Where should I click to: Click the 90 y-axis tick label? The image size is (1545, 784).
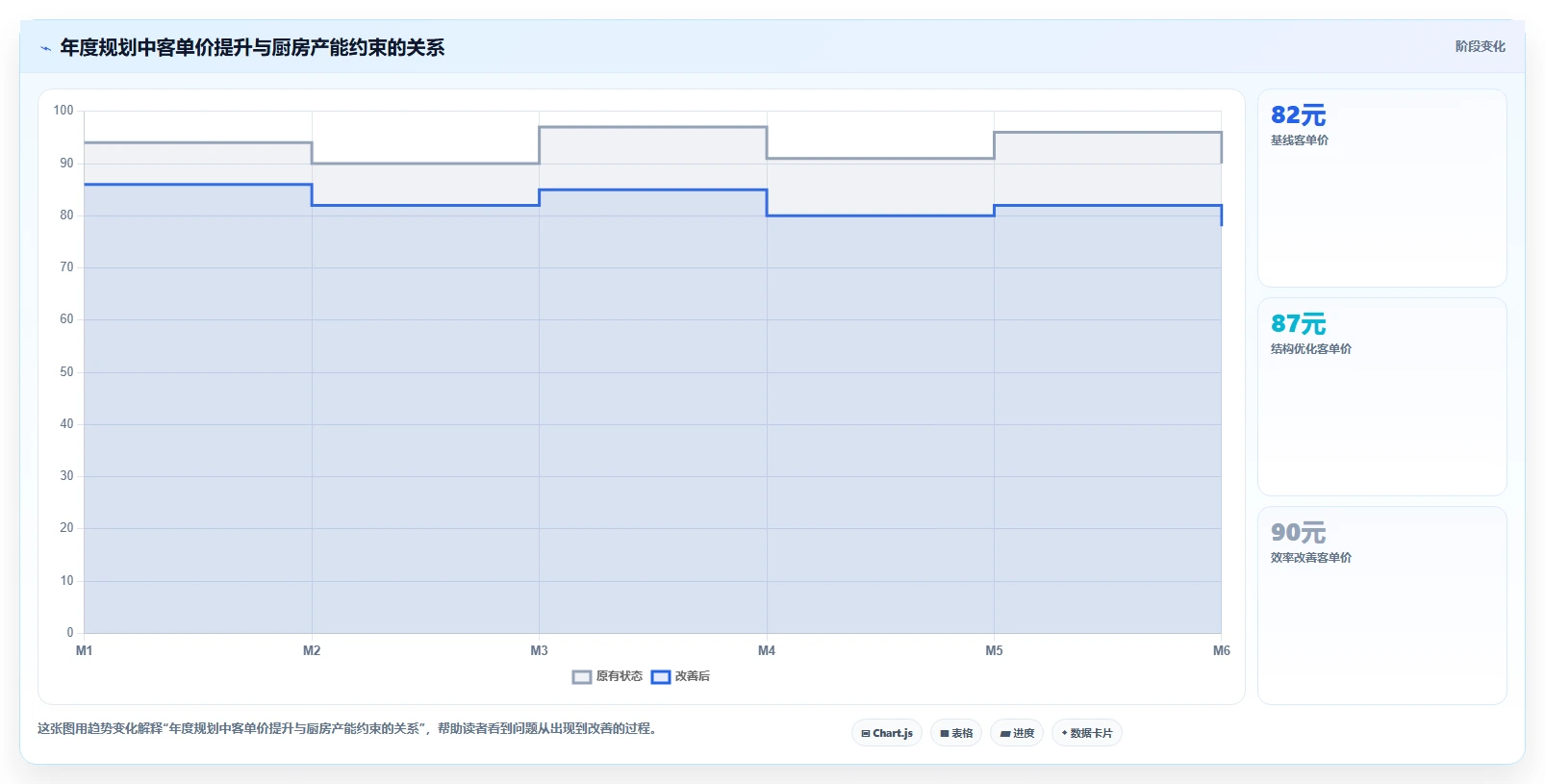tap(66, 164)
